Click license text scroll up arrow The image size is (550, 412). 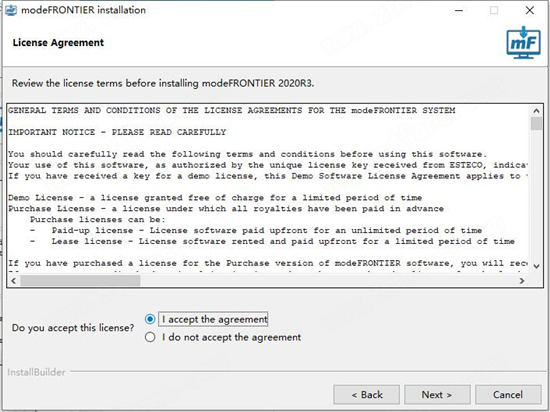coord(536,111)
